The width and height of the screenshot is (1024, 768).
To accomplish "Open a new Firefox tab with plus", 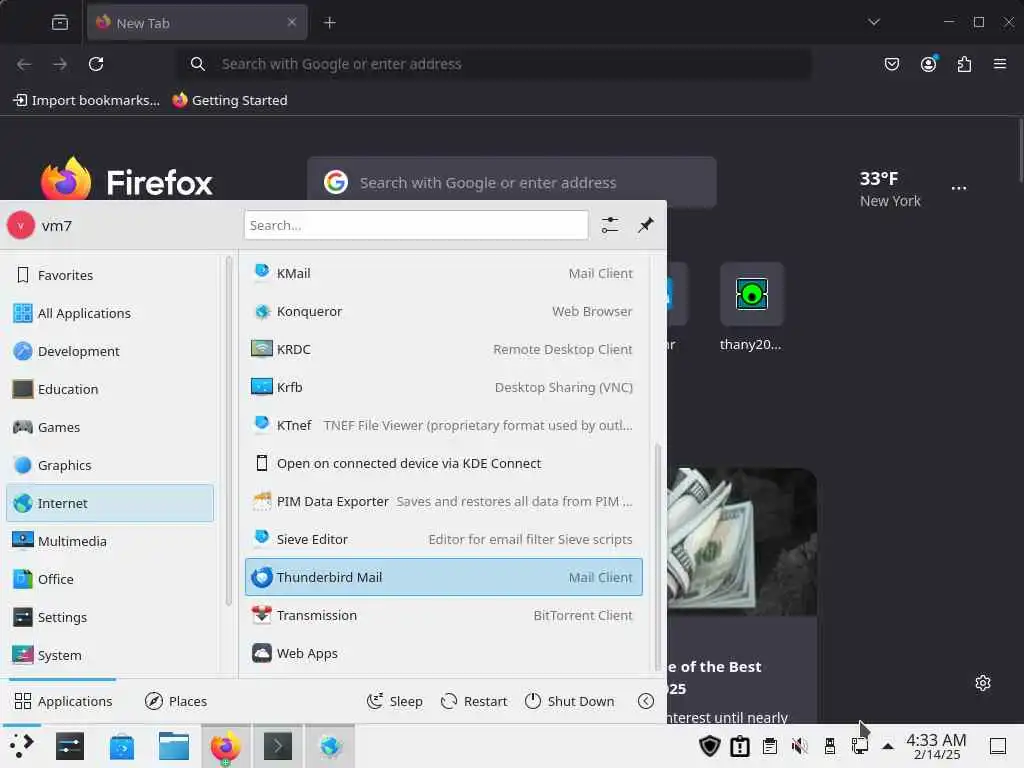I will click(330, 23).
